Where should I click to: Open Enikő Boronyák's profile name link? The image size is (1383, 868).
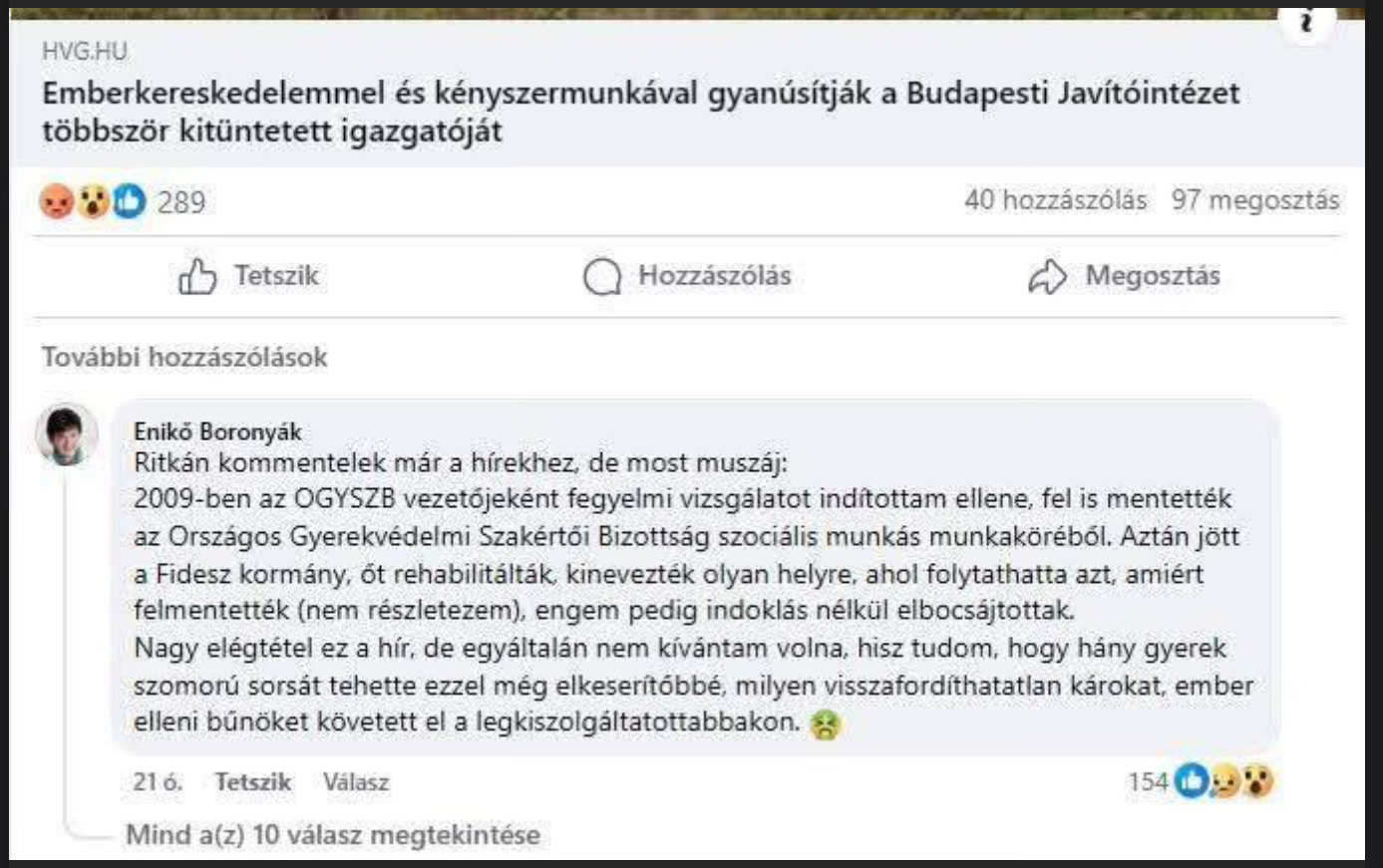(x=217, y=432)
